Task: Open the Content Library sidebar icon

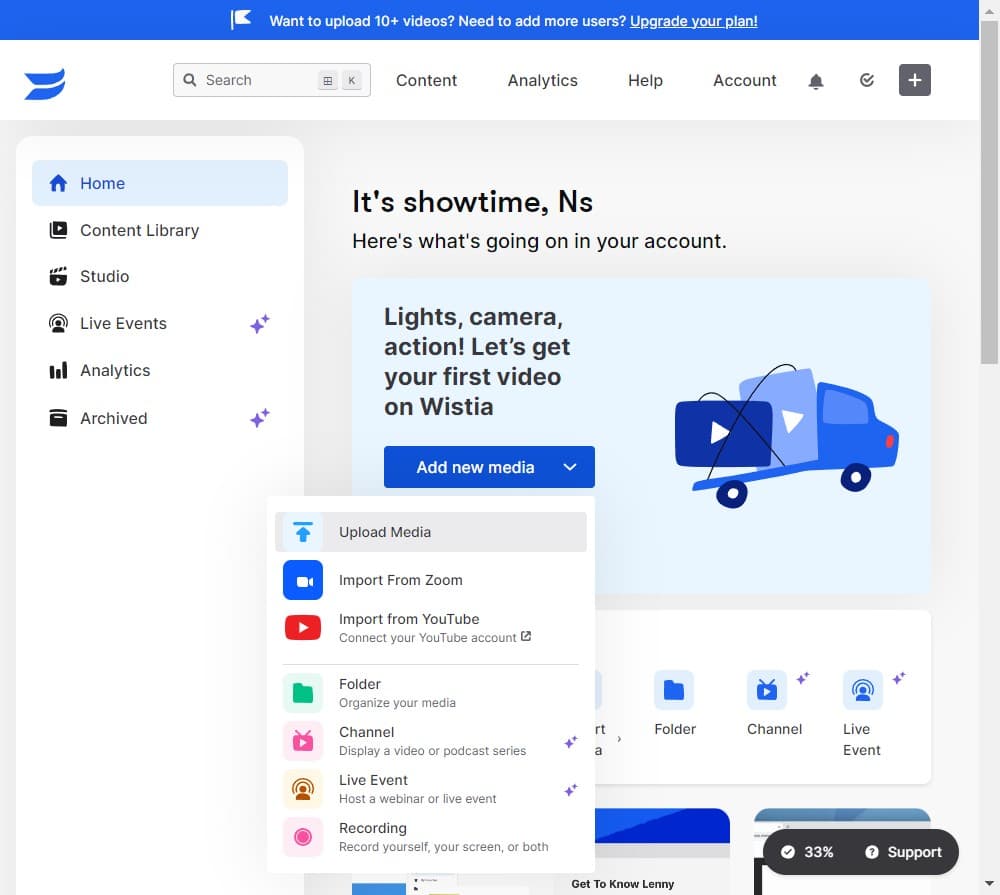Action: [57, 230]
